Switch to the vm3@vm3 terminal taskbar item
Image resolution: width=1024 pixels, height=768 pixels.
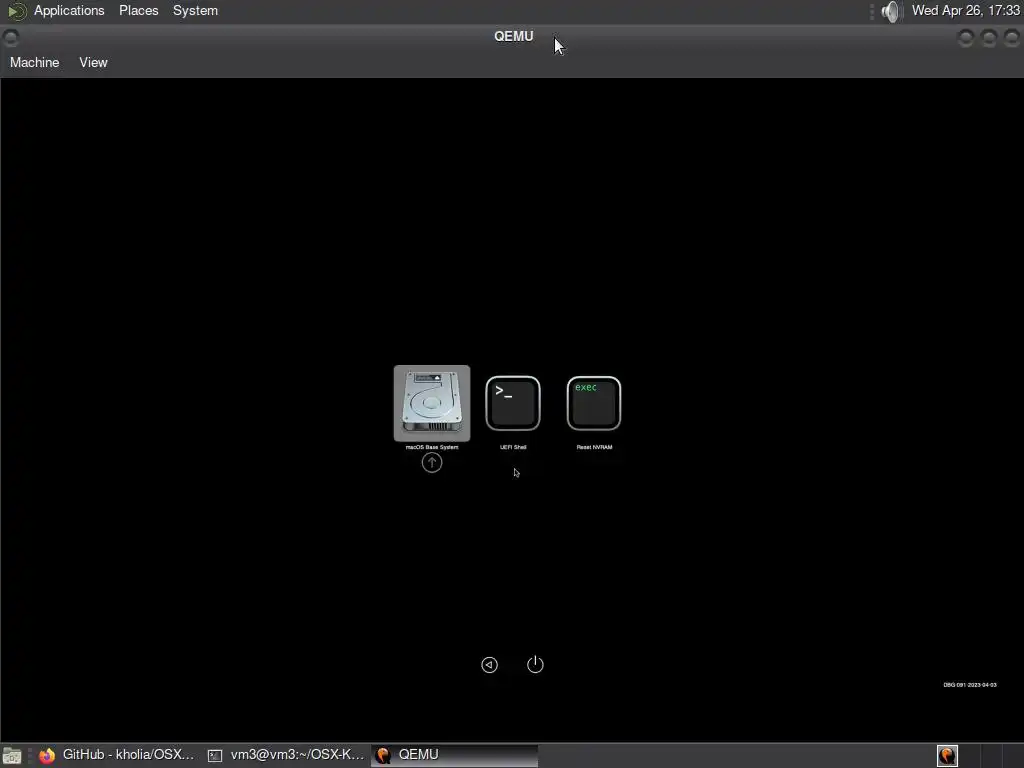[286, 755]
